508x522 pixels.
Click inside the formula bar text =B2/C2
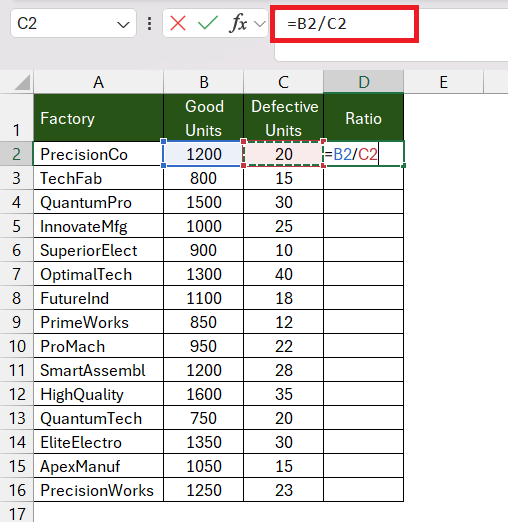[317, 24]
